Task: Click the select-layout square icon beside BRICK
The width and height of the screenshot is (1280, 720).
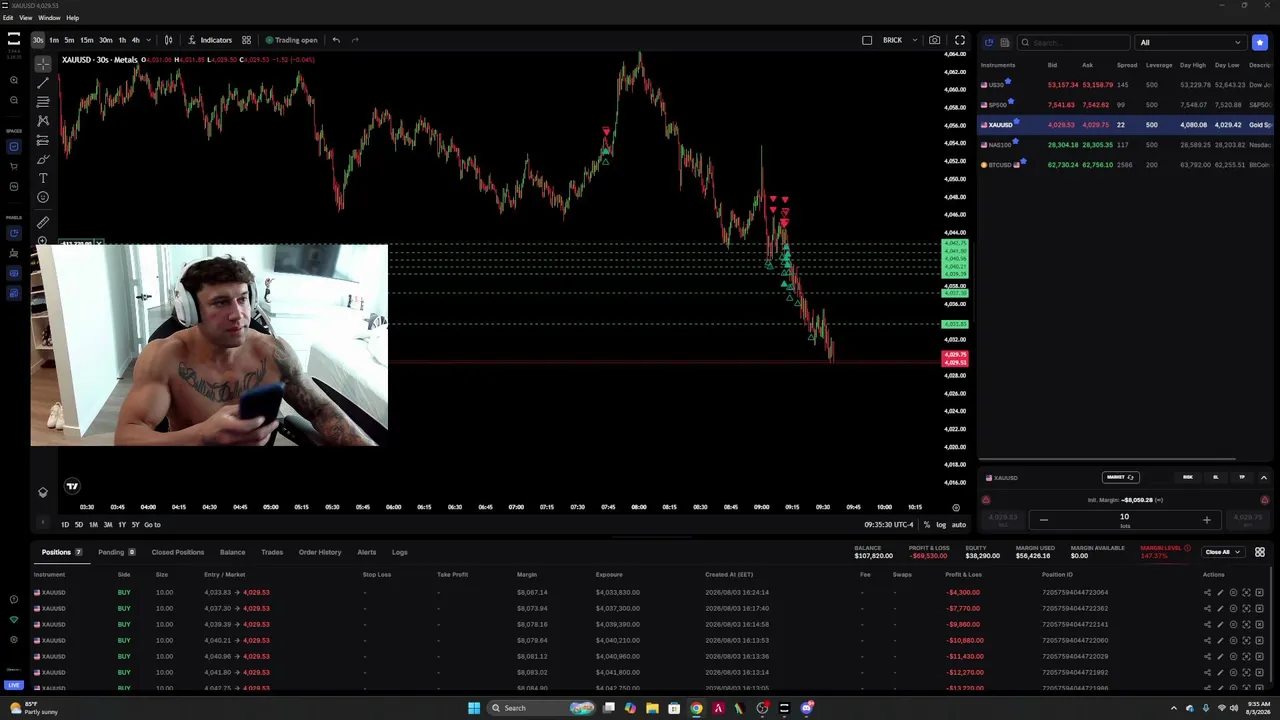Action: (867, 40)
